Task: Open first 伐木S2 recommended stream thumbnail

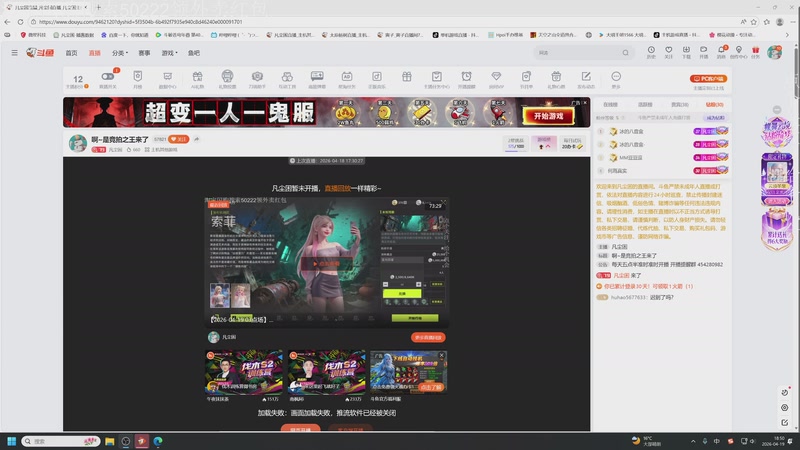Action: [x=244, y=372]
